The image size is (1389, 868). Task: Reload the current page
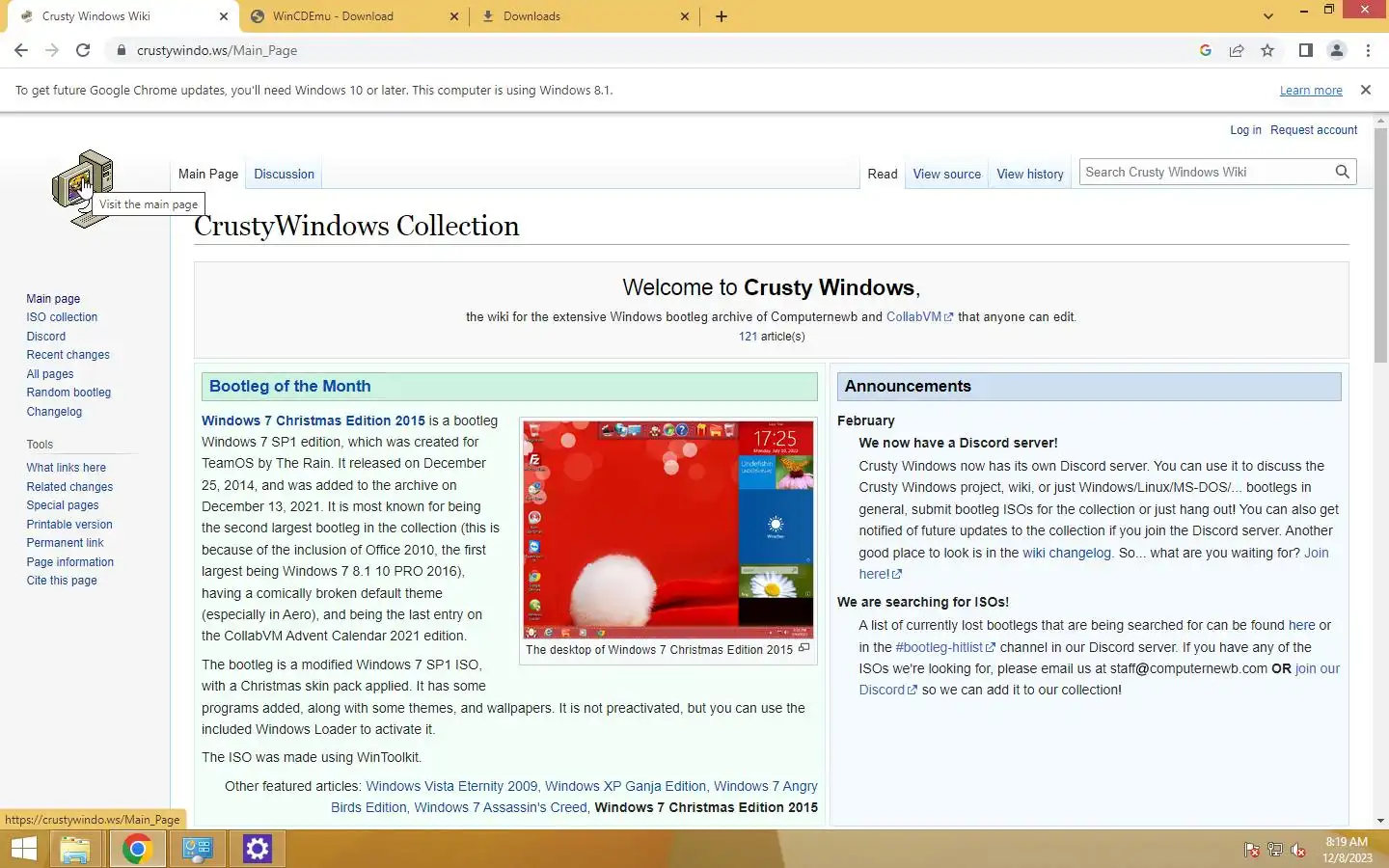(83, 50)
